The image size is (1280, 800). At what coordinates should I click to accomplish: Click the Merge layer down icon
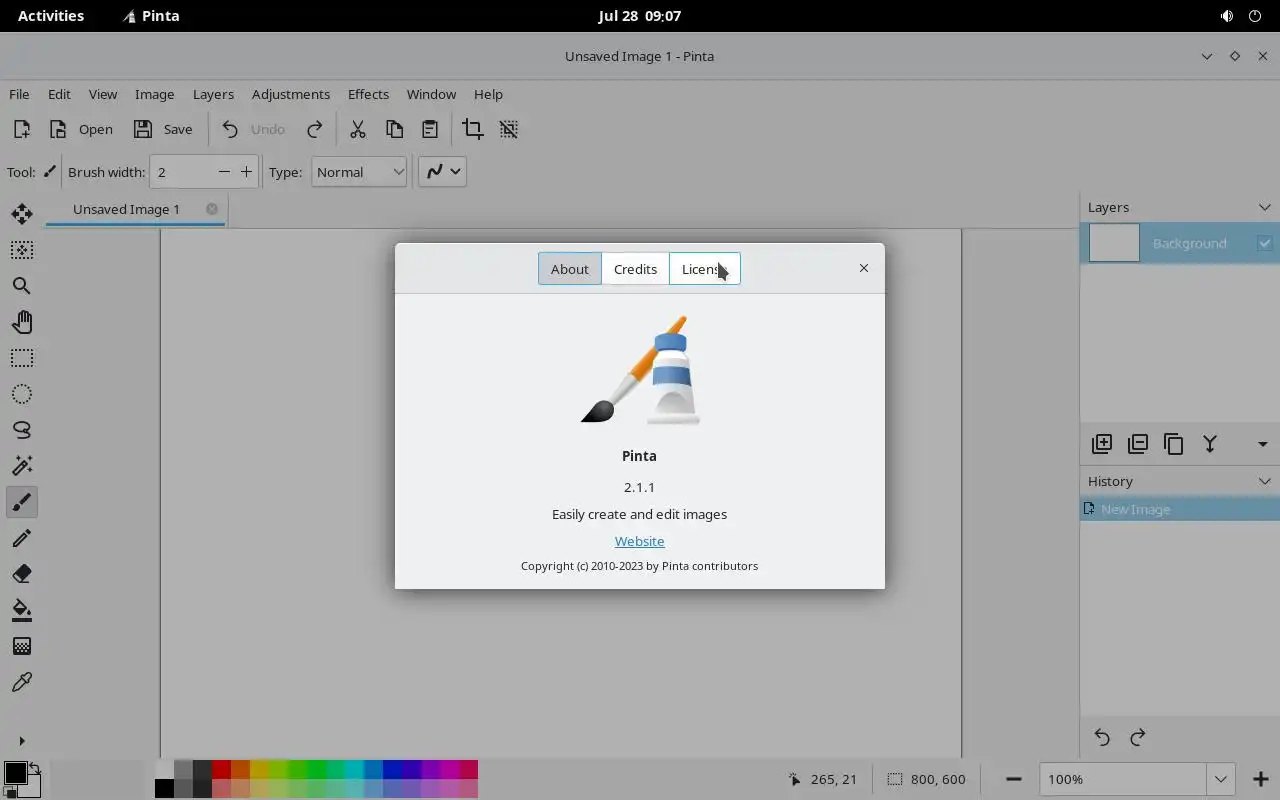tap(1210, 444)
